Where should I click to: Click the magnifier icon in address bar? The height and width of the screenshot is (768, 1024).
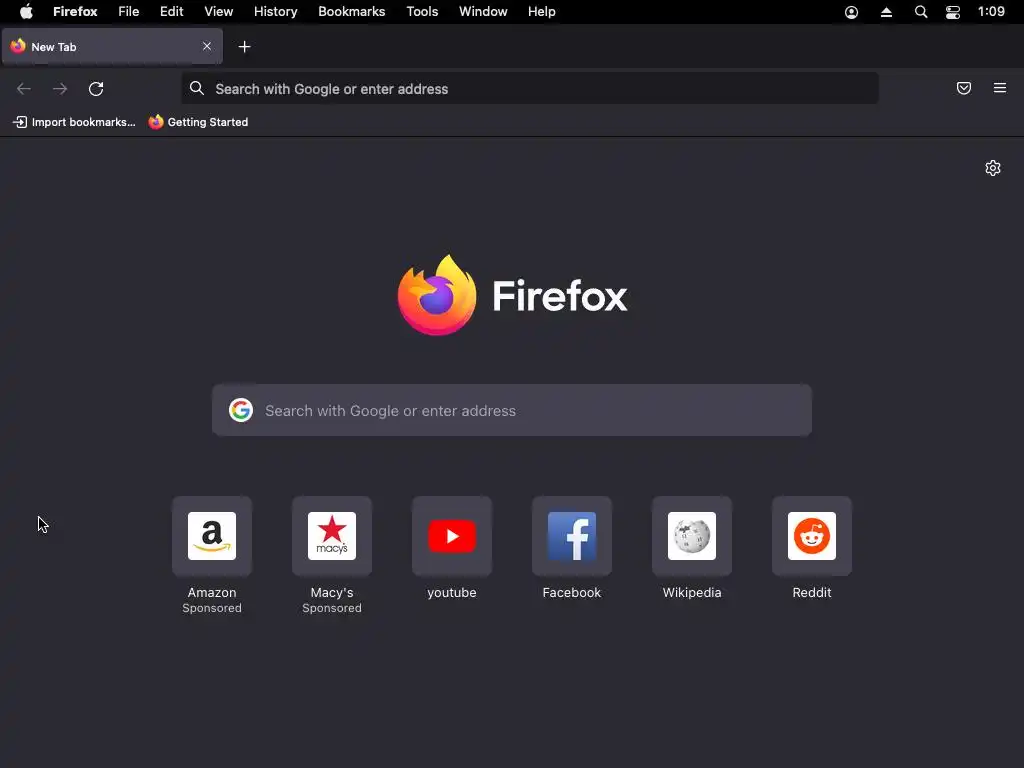point(197,88)
